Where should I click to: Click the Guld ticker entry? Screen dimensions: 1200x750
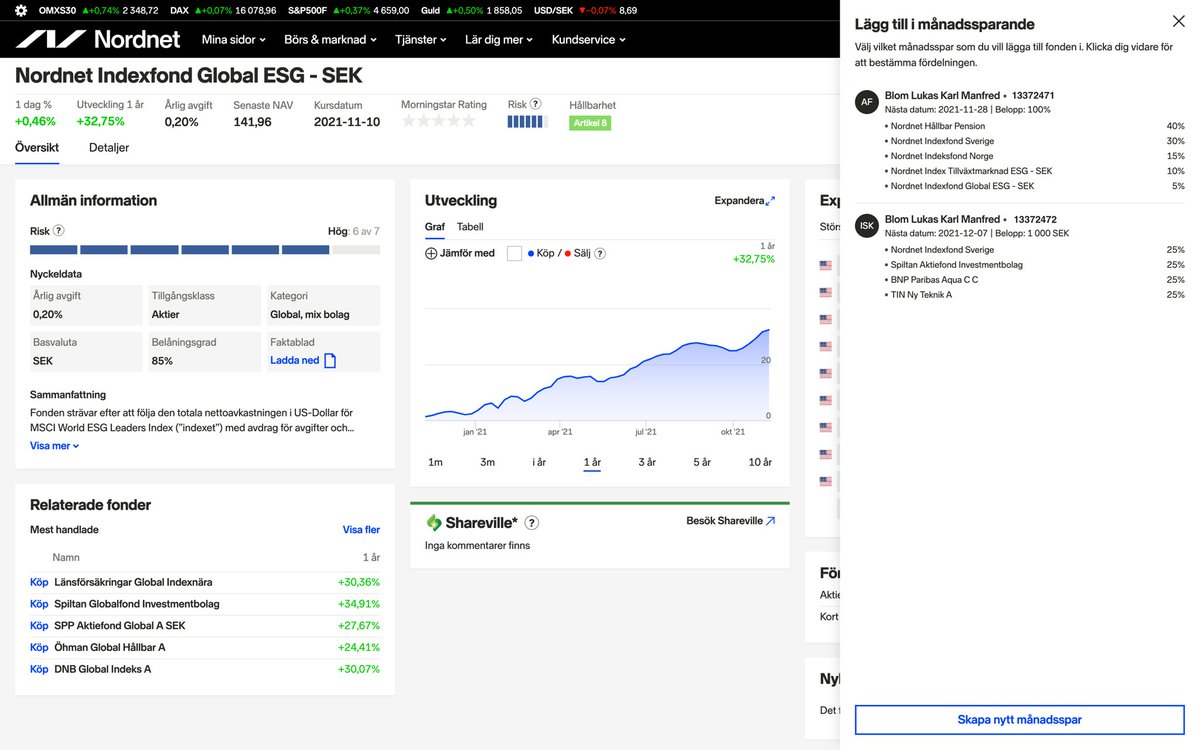(471, 10)
